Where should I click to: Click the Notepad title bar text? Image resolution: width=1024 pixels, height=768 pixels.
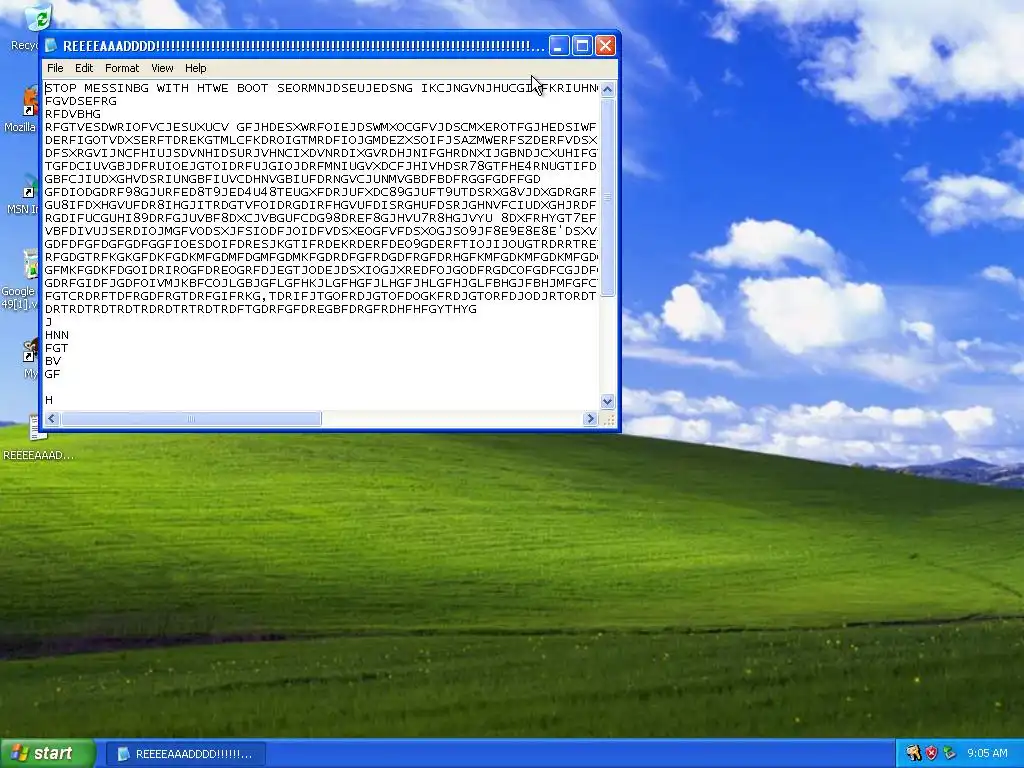tap(304, 46)
